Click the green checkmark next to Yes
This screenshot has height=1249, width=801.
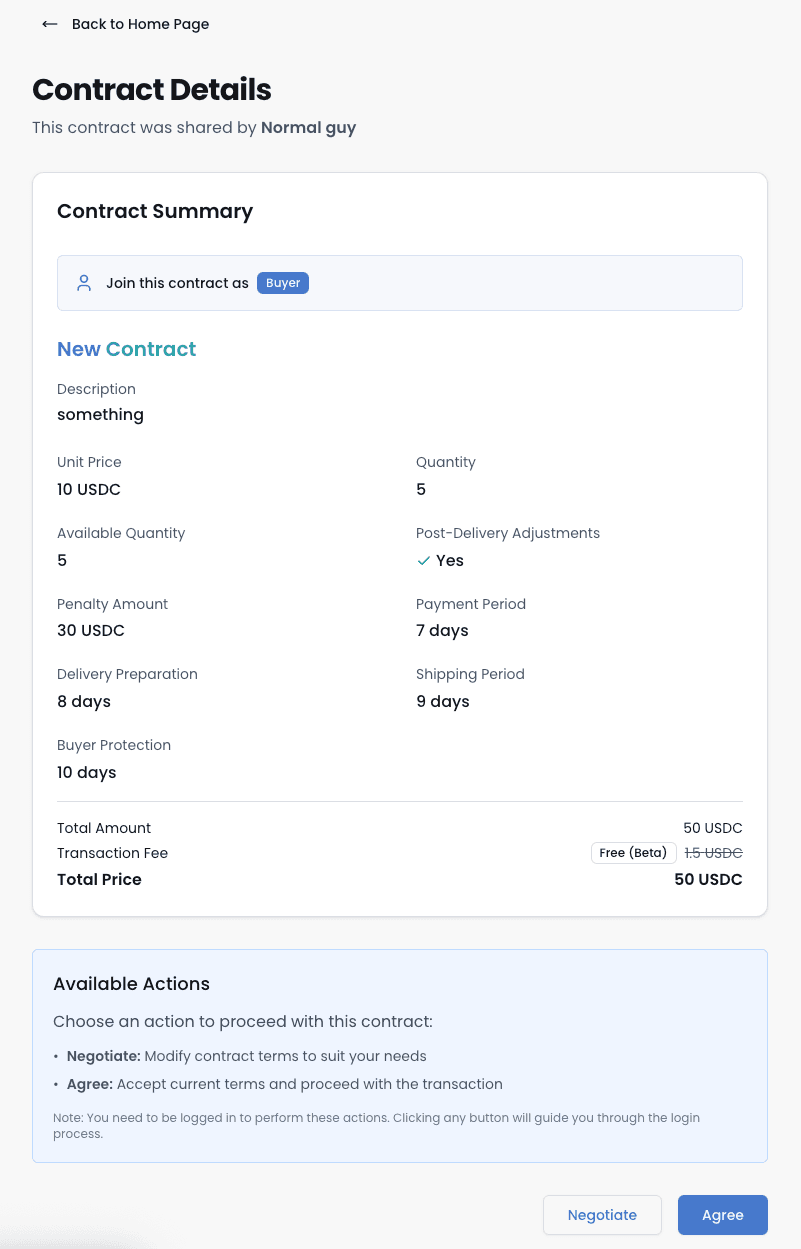(423, 561)
